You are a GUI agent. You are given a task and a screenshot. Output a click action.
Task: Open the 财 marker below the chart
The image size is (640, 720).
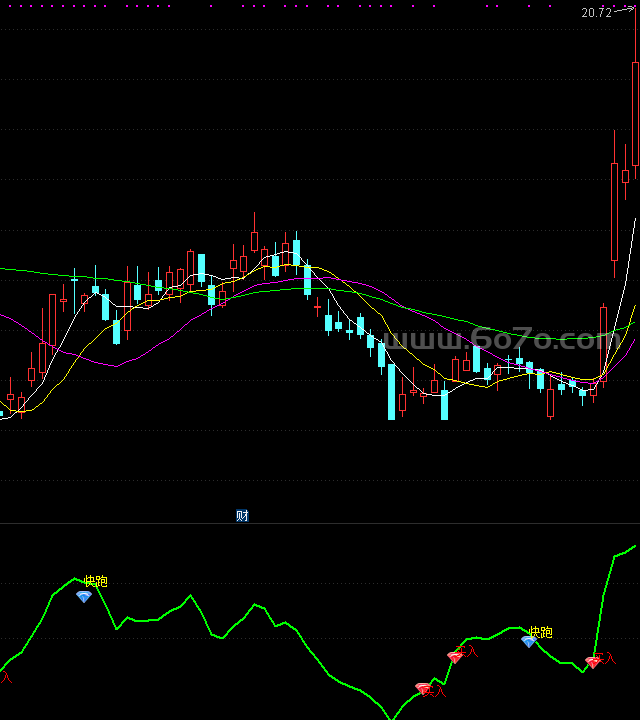point(242,516)
